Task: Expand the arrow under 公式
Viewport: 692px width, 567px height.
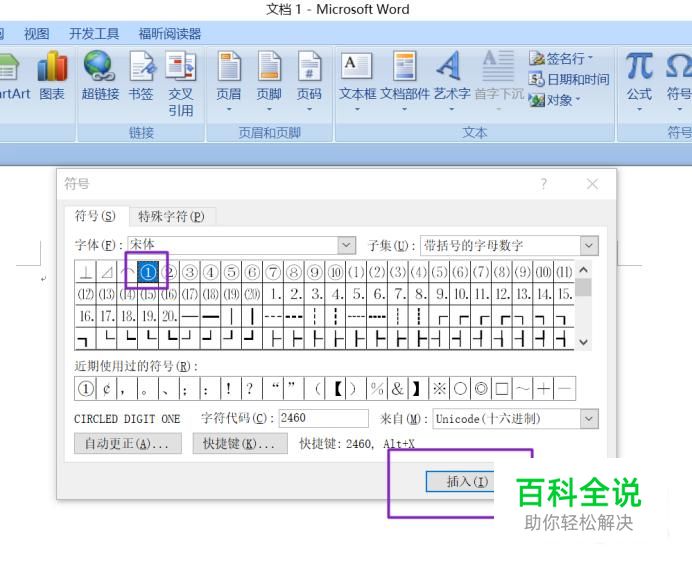Action: (x=639, y=109)
